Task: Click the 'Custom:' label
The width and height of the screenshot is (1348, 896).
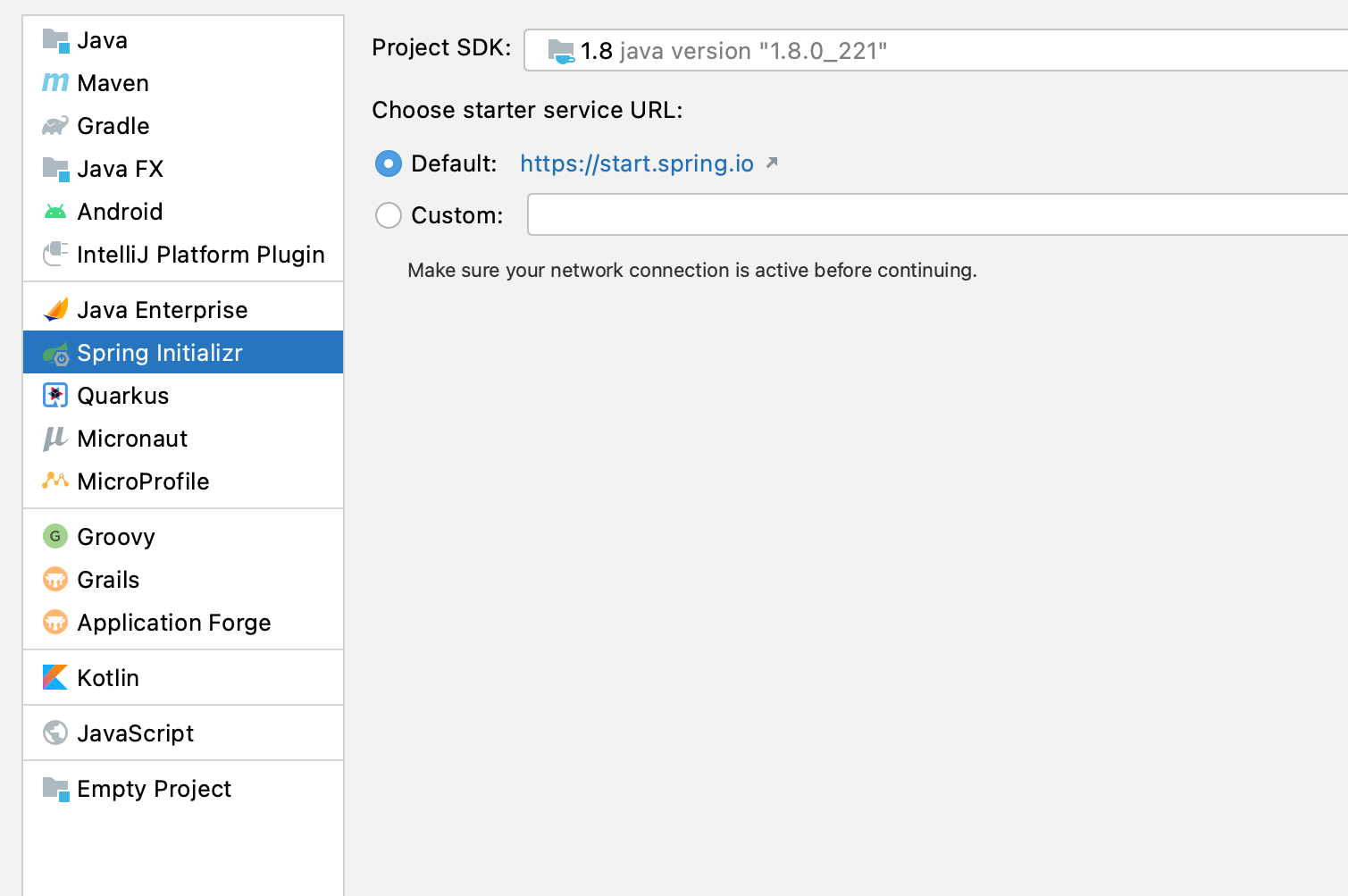Action: tap(456, 215)
